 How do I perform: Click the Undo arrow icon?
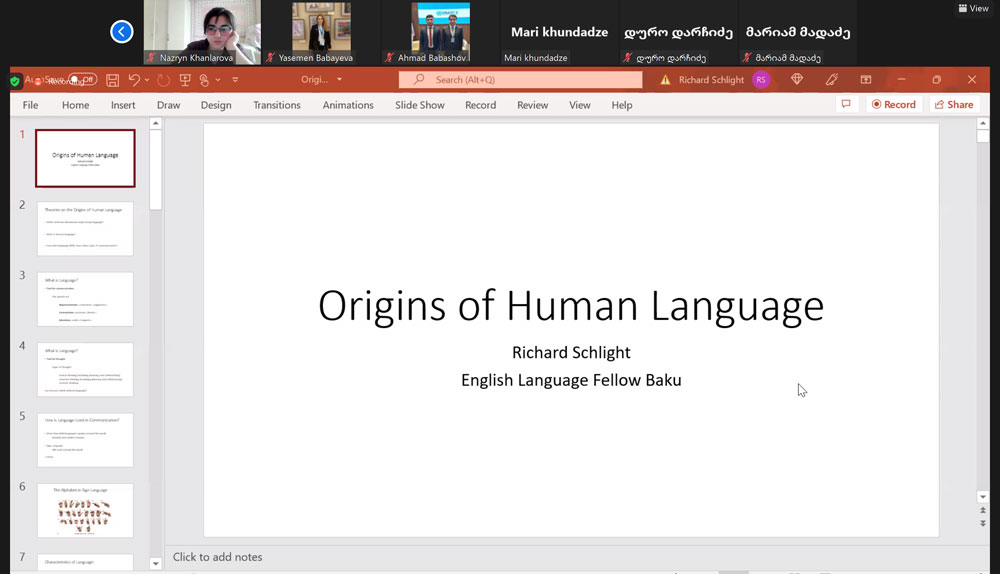[x=134, y=80]
